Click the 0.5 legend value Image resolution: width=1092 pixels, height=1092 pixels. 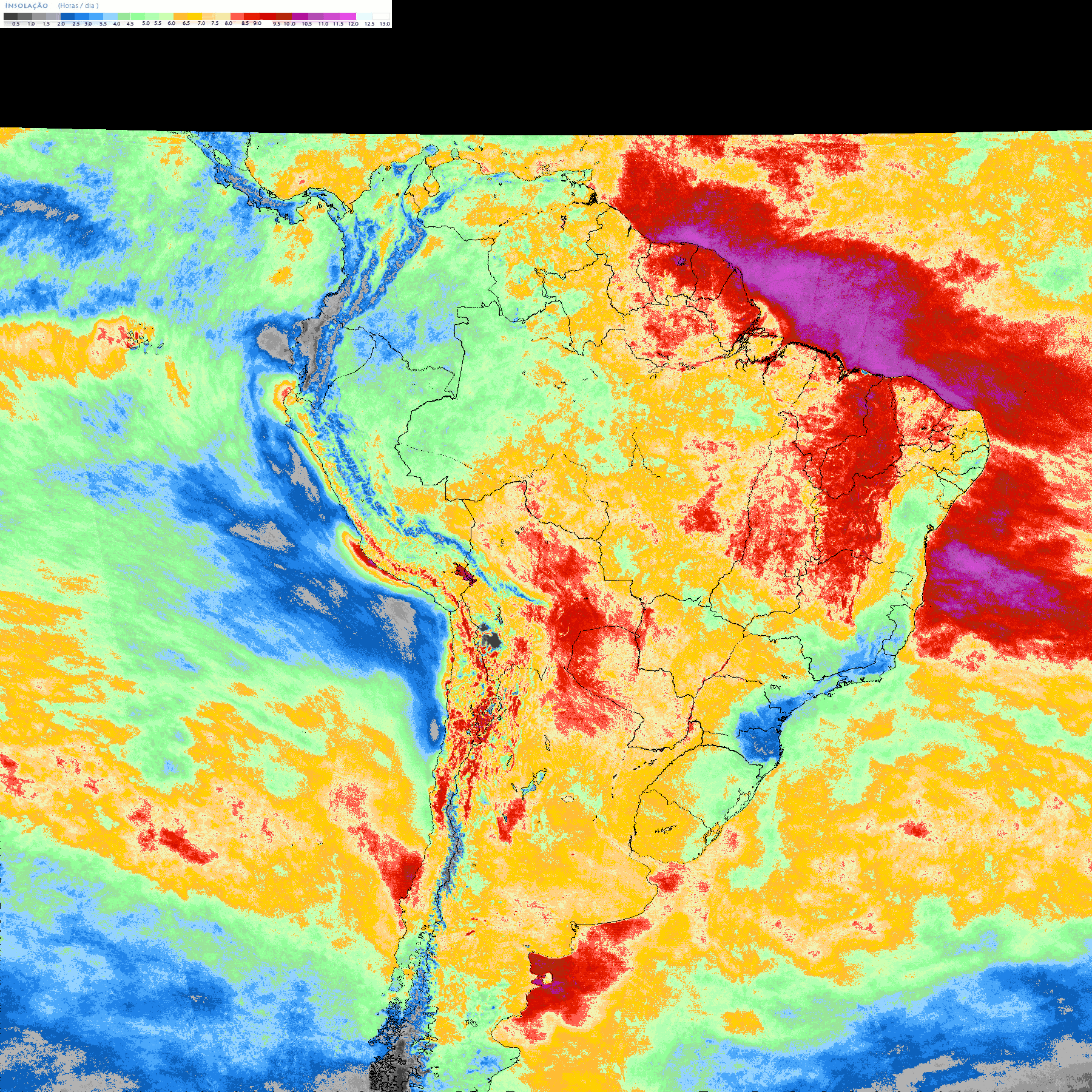click(16, 24)
